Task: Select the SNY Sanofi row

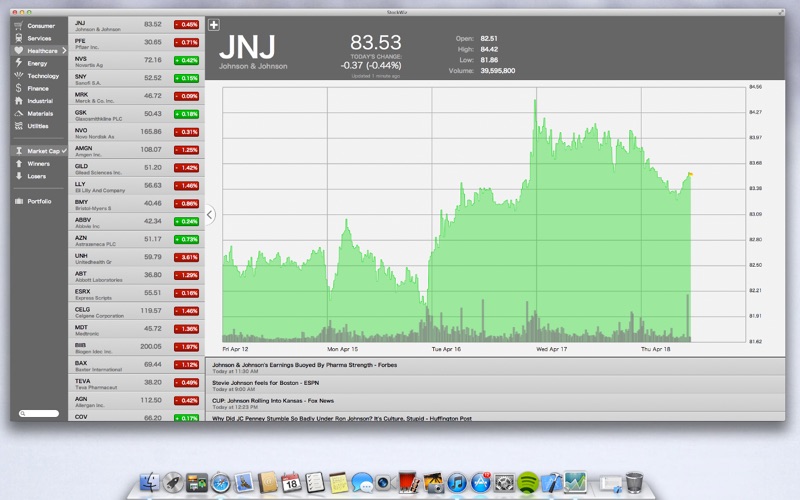Action: pyautogui.click(x=136, y=79)
